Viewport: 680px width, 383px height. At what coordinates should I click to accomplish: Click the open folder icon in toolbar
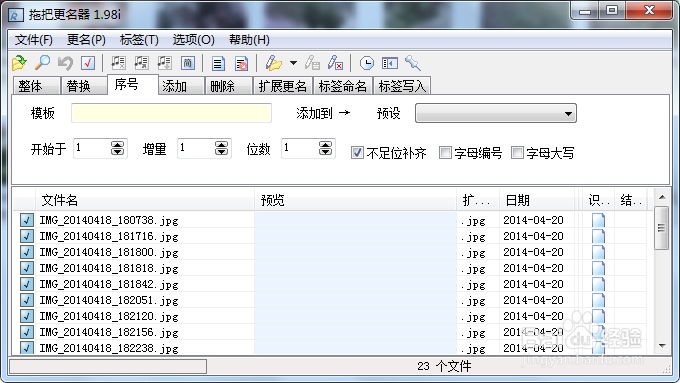click(x=19, y=63)
